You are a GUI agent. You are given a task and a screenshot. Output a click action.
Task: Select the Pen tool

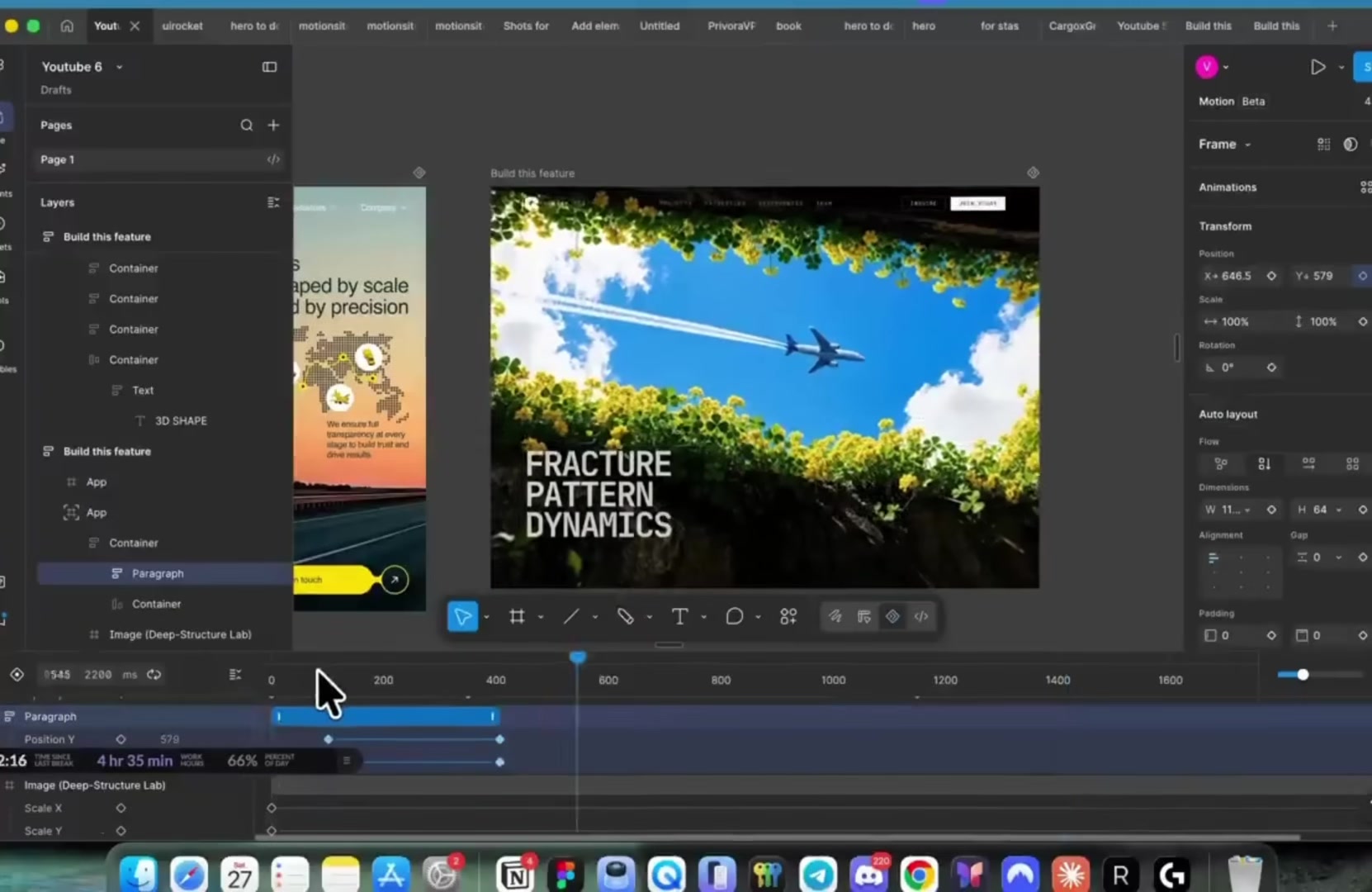tap(625, 616)
